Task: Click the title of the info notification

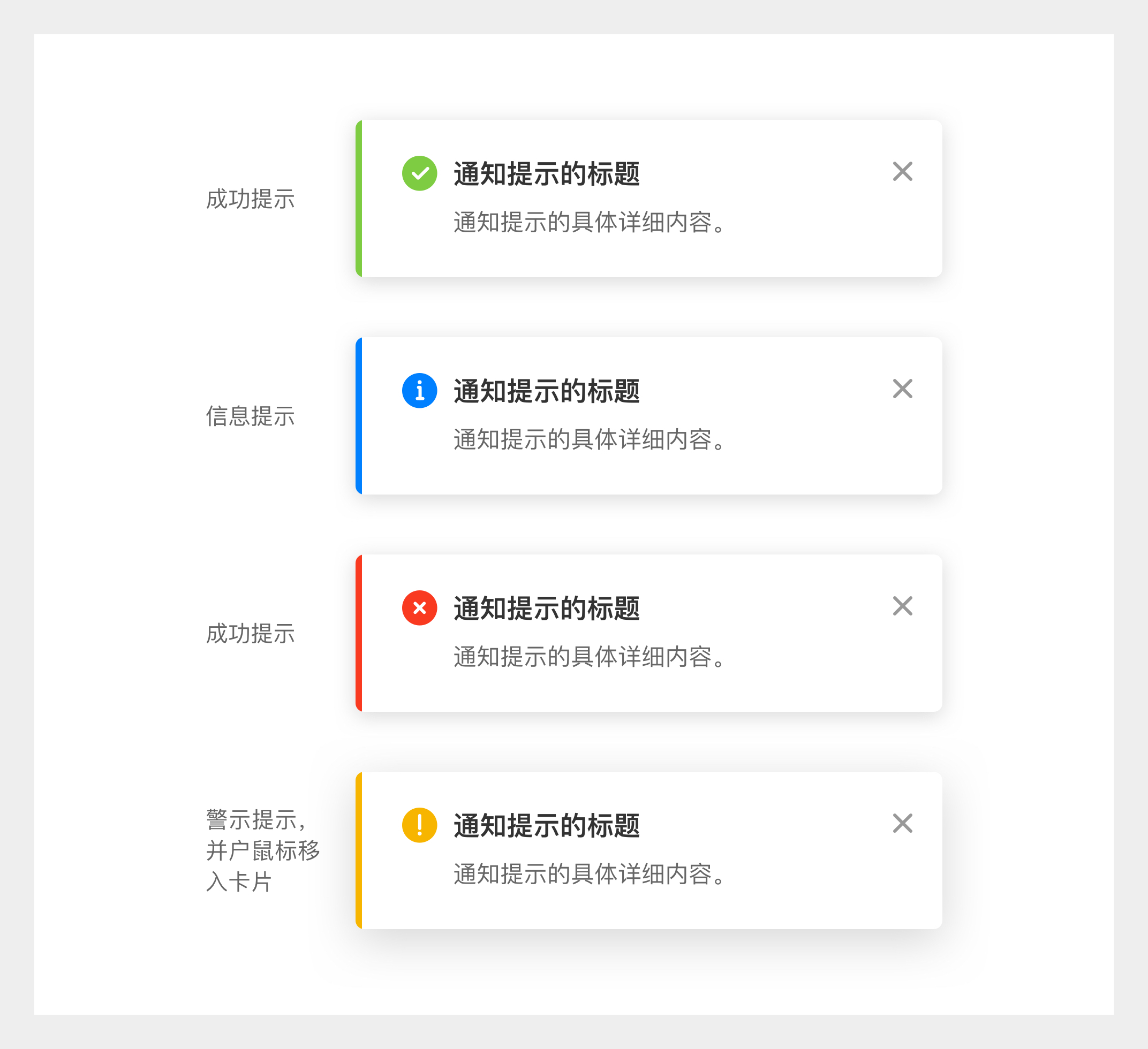Action: (x=546, y=391)
